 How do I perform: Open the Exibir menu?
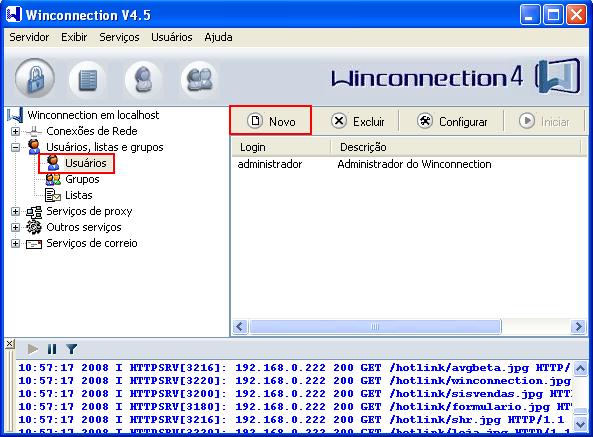(74, 37)
